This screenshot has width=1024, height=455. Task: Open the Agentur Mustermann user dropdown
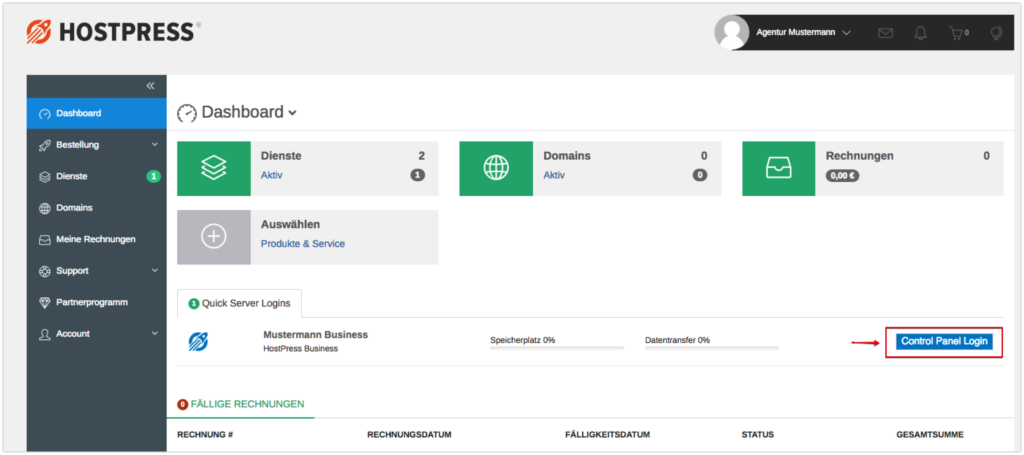(x=803, y=32)
